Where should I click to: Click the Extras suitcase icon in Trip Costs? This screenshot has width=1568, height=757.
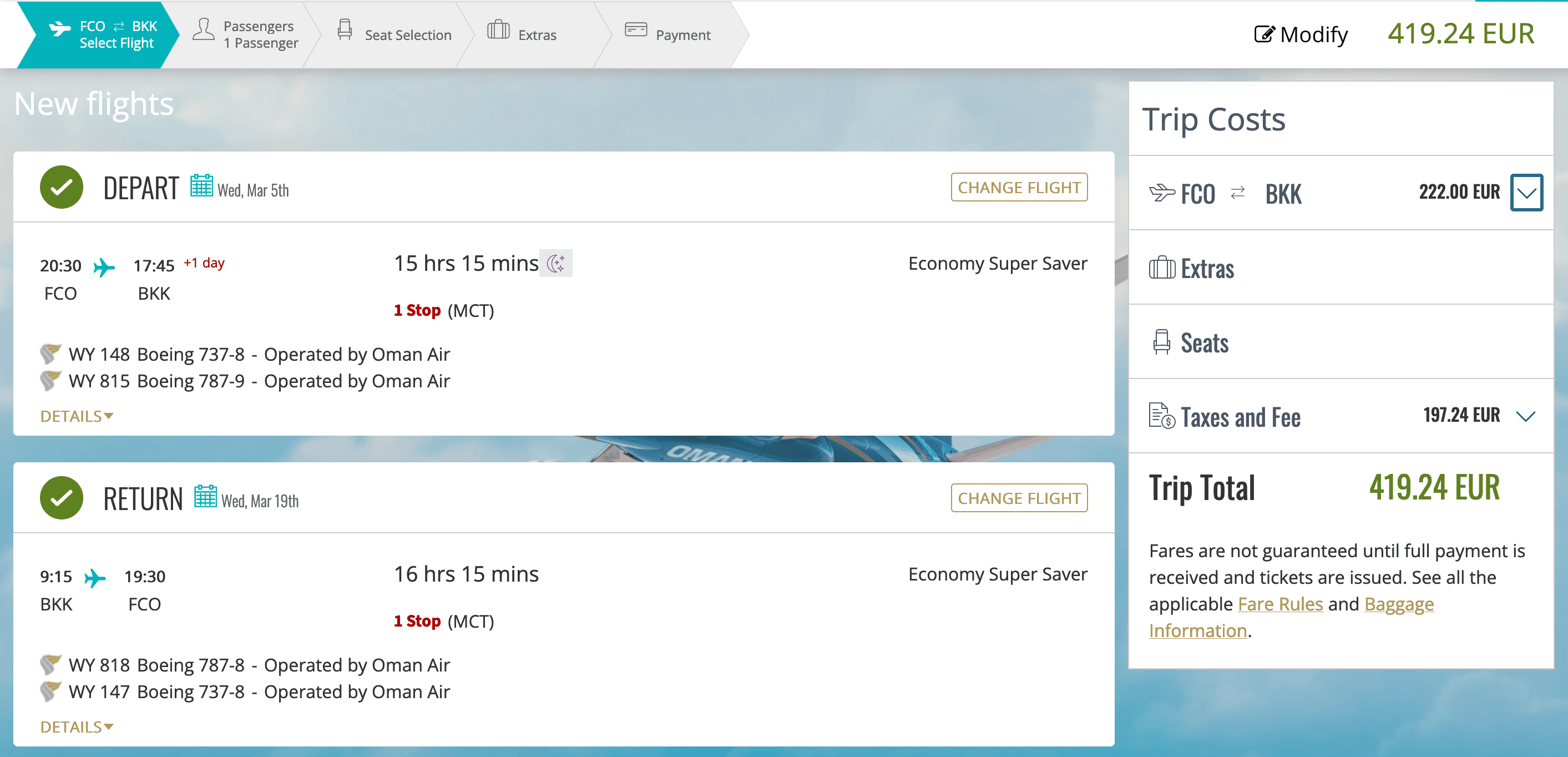pos(1161,268)
